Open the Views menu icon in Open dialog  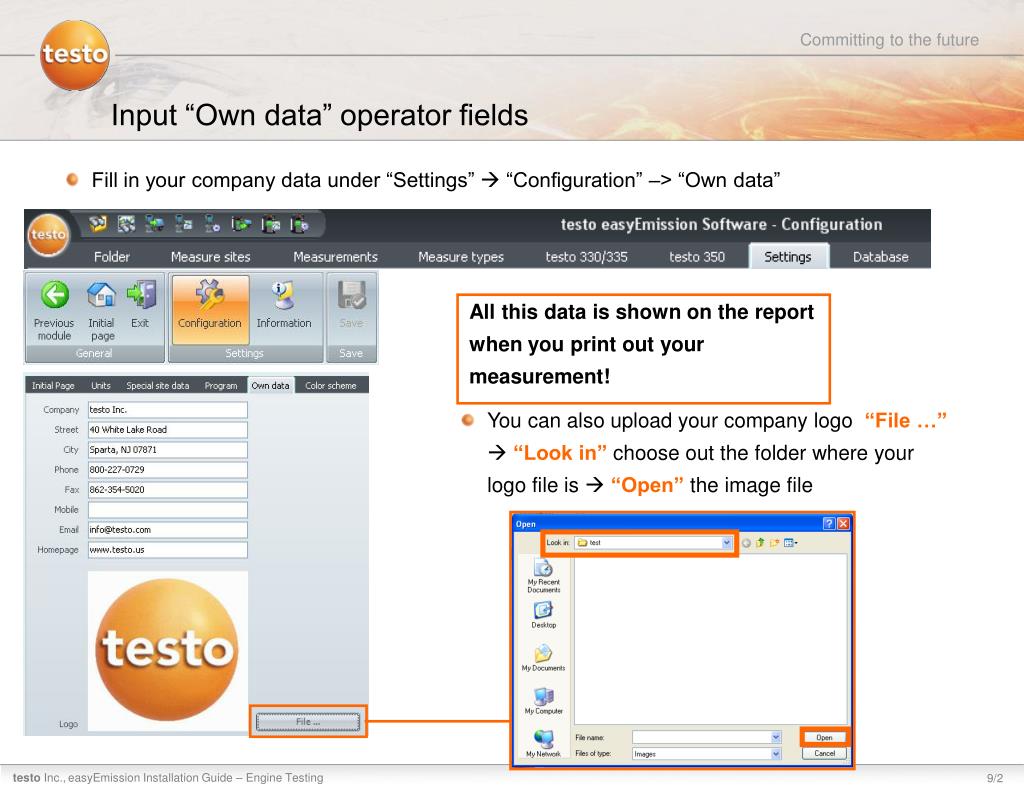pos(790,543)
